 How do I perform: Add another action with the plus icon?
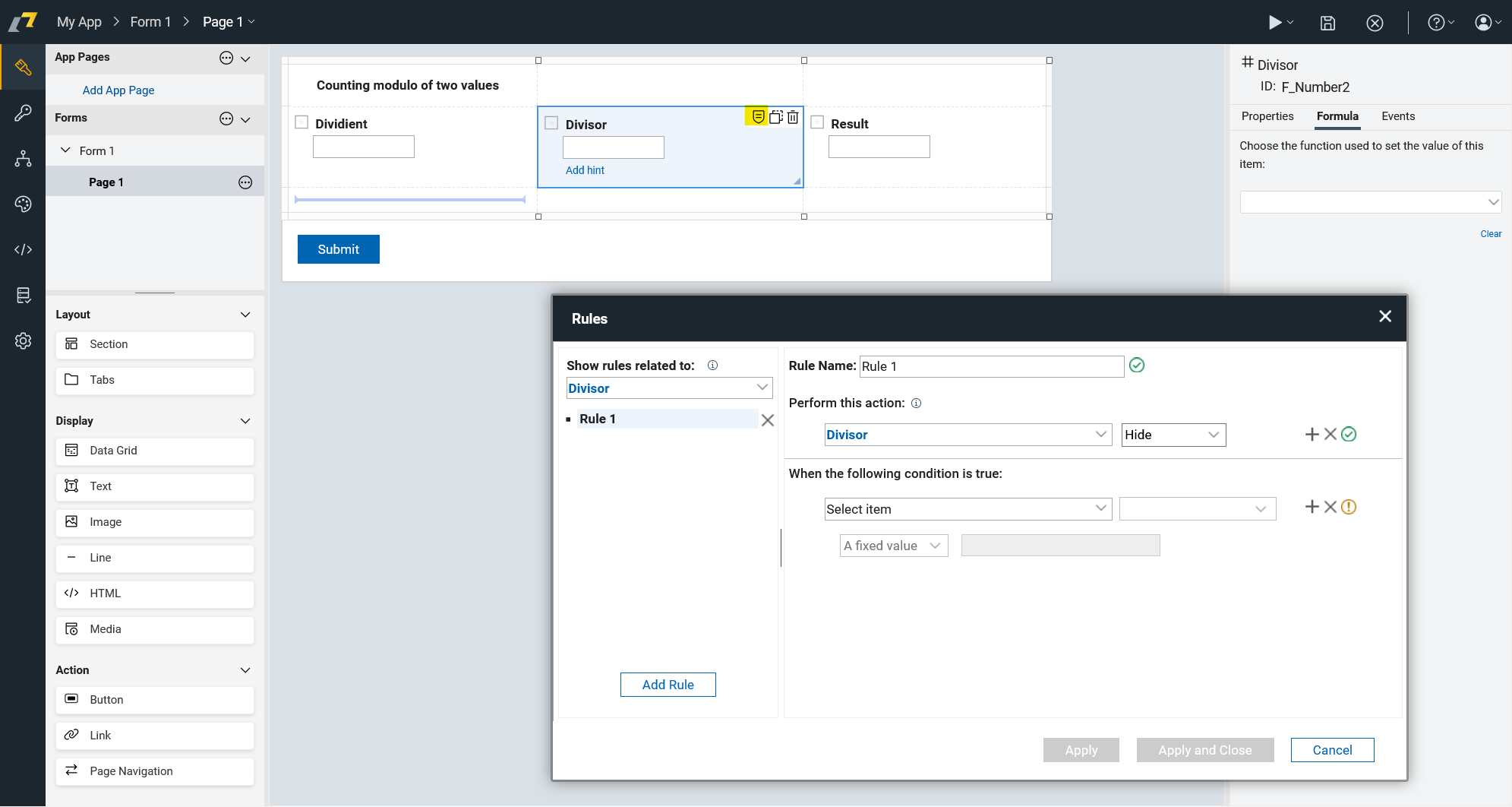(1312, 434)
